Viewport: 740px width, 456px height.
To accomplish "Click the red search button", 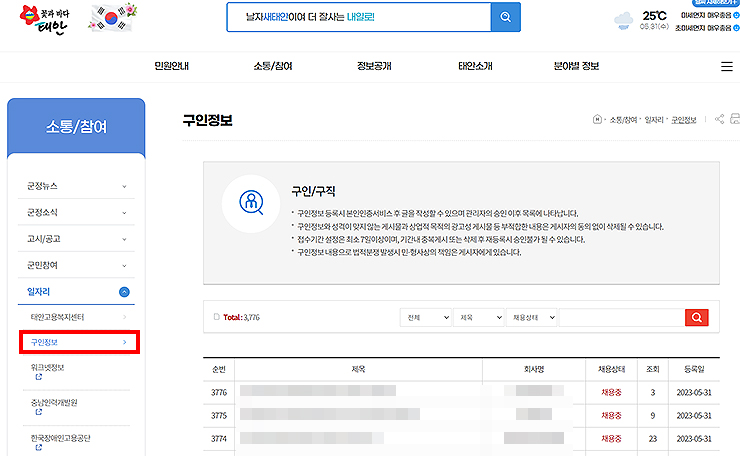I will click(697, 318).
